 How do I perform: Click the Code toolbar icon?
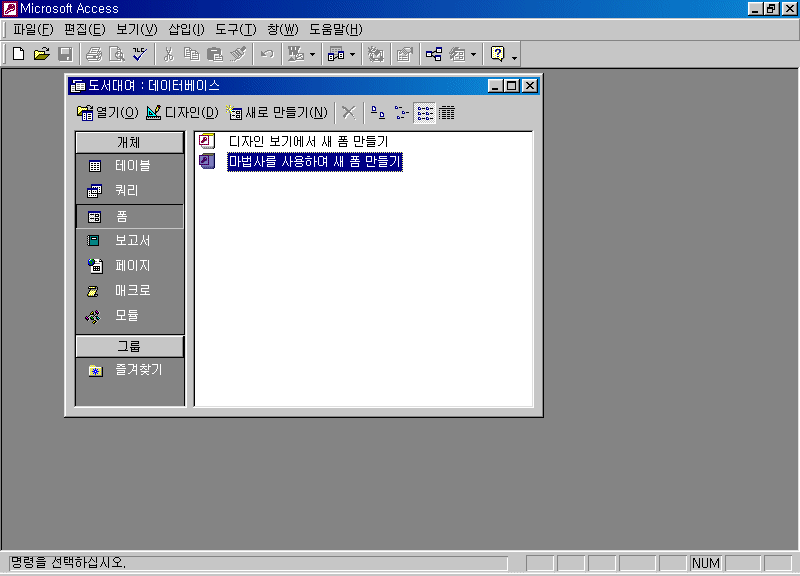click(x=376, y=54)
